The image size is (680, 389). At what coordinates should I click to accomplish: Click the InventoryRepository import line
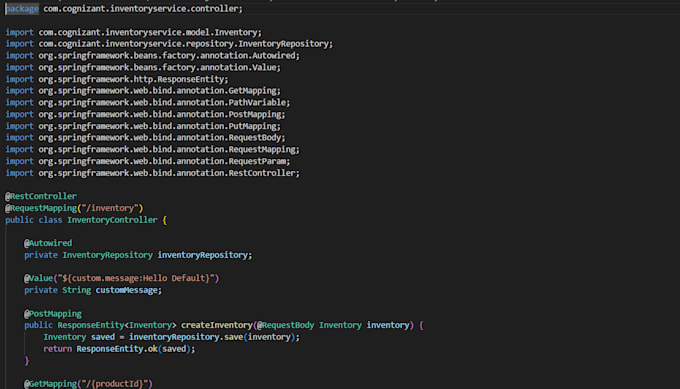169,44
